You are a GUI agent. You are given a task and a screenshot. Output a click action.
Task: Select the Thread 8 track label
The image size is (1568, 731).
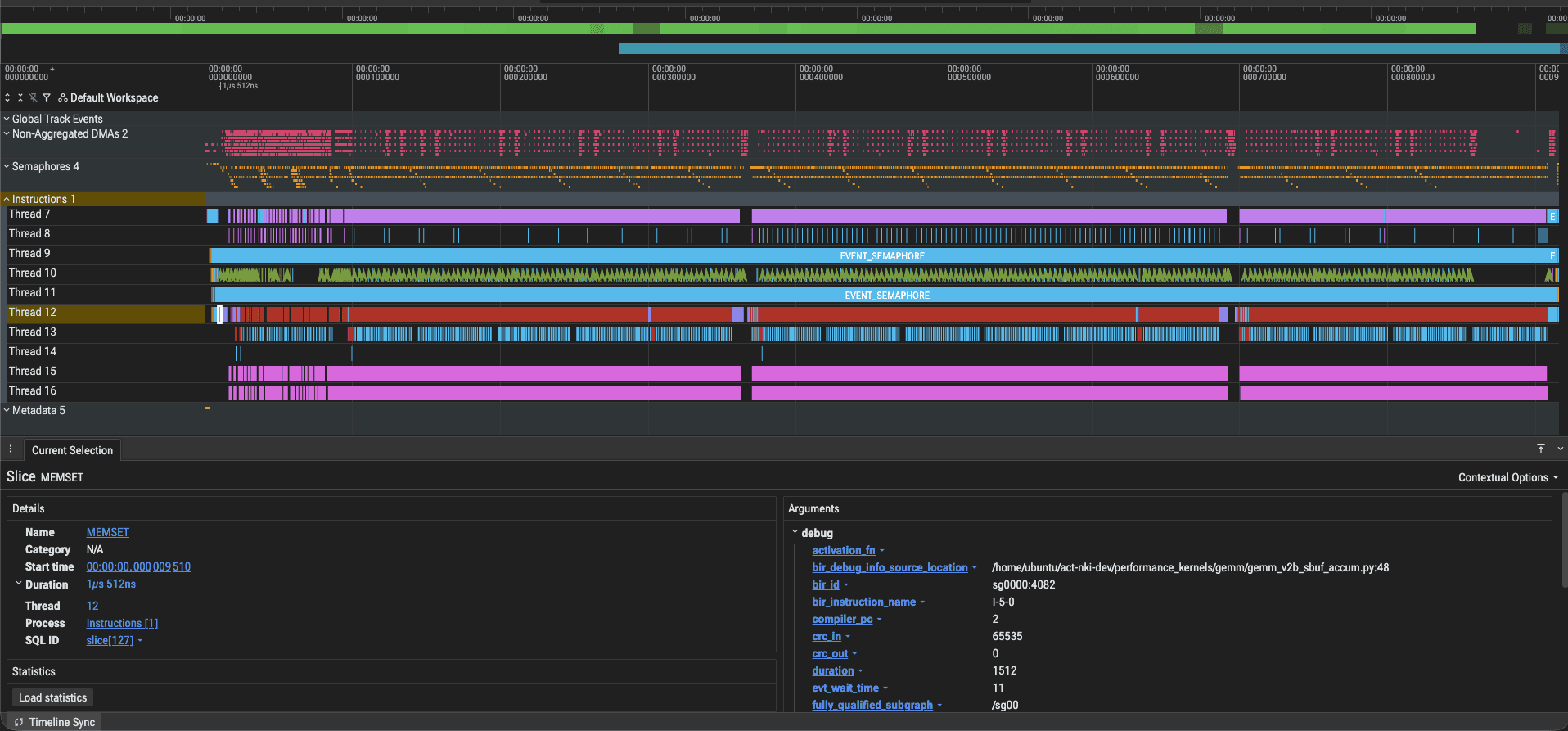pyautogui.click(x=29, y=233)
